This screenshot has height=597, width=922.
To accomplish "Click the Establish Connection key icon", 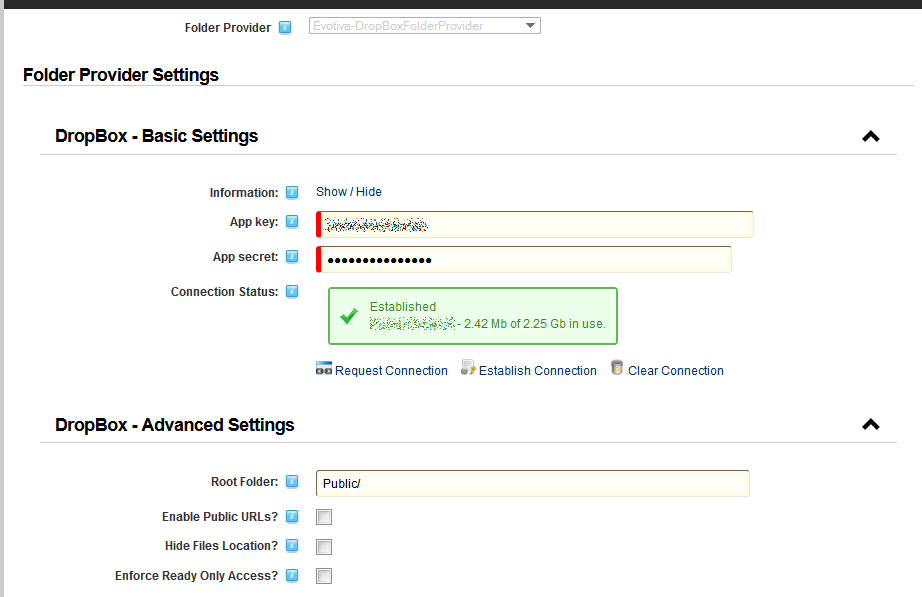I will [x=468, y=368].
